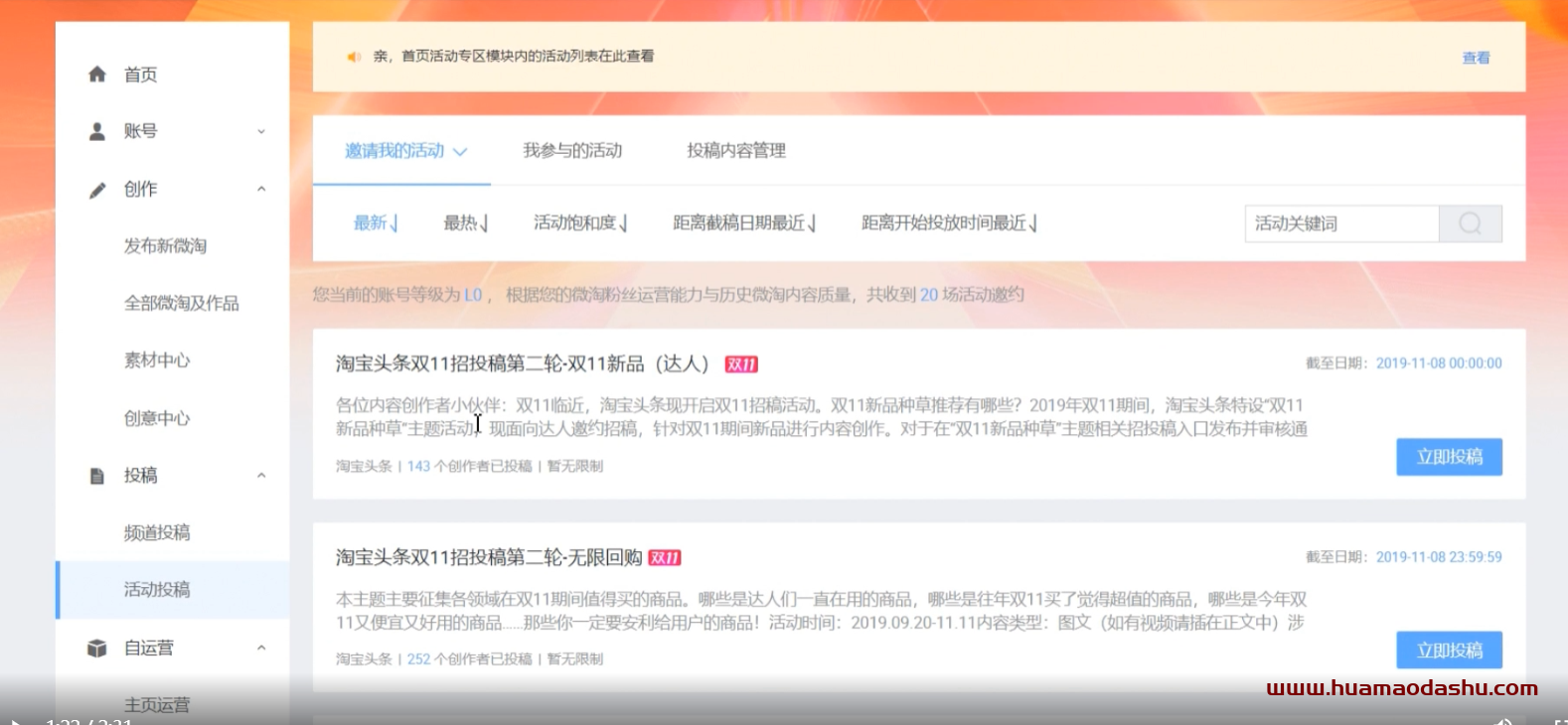The width and height of the screenshot is (1568, 725).
Task: Sort activities by 最新
Action: [376, 223]
